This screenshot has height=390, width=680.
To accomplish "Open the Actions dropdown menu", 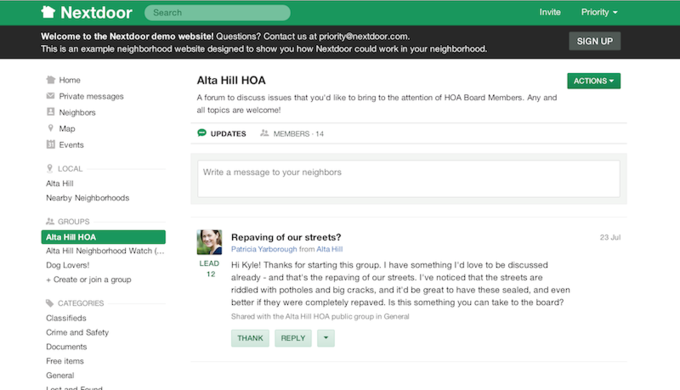I will pyautogui.click(x=594, y=81).
